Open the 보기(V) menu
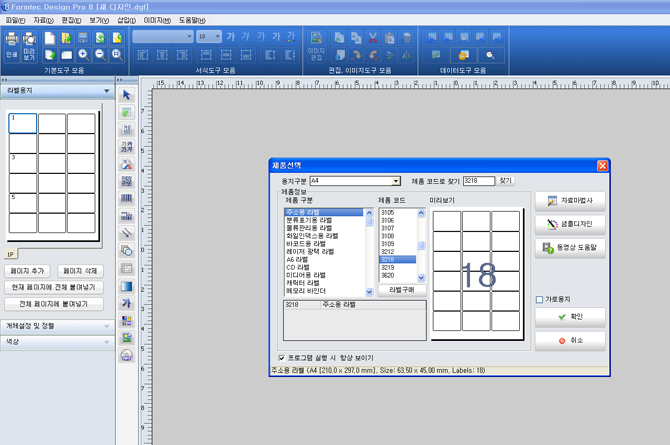 (x=99, y=21)
